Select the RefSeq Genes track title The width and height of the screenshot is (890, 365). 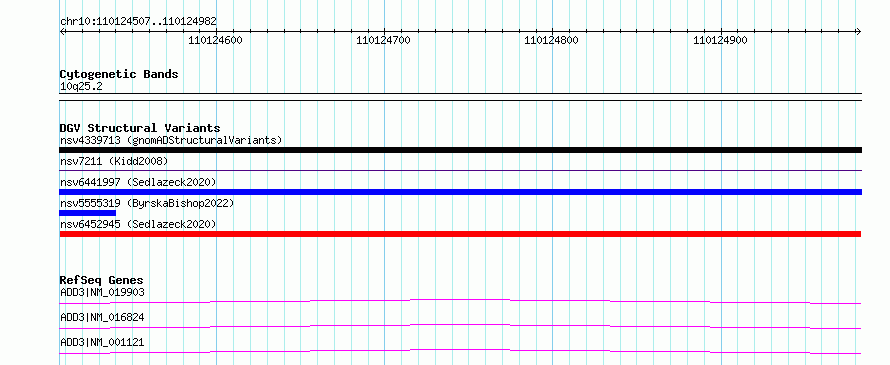point(102,280)
